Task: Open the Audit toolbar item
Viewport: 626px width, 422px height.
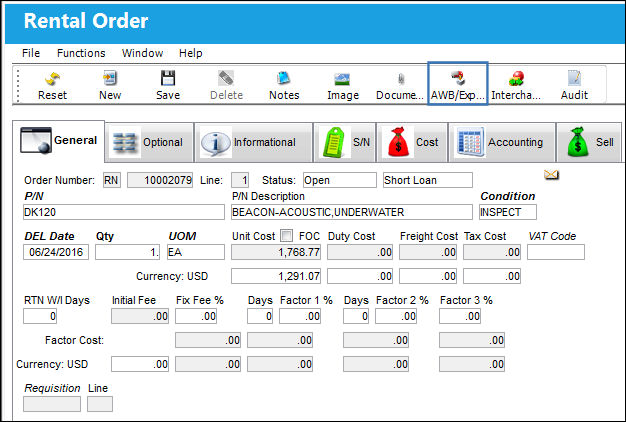Action: click(574, 85)
